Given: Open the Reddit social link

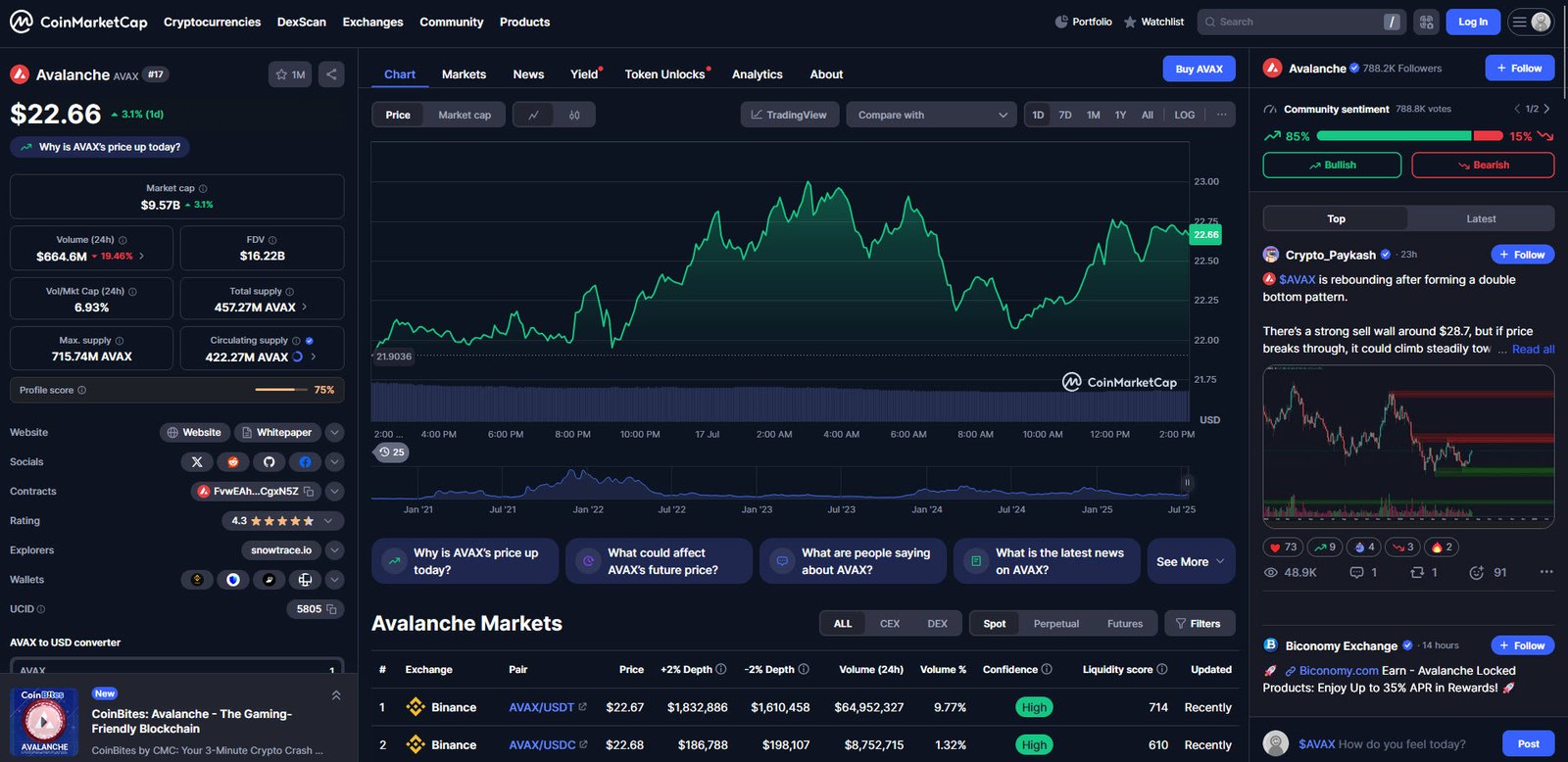Looking at the screenshot, I should [x=233, y=461].
